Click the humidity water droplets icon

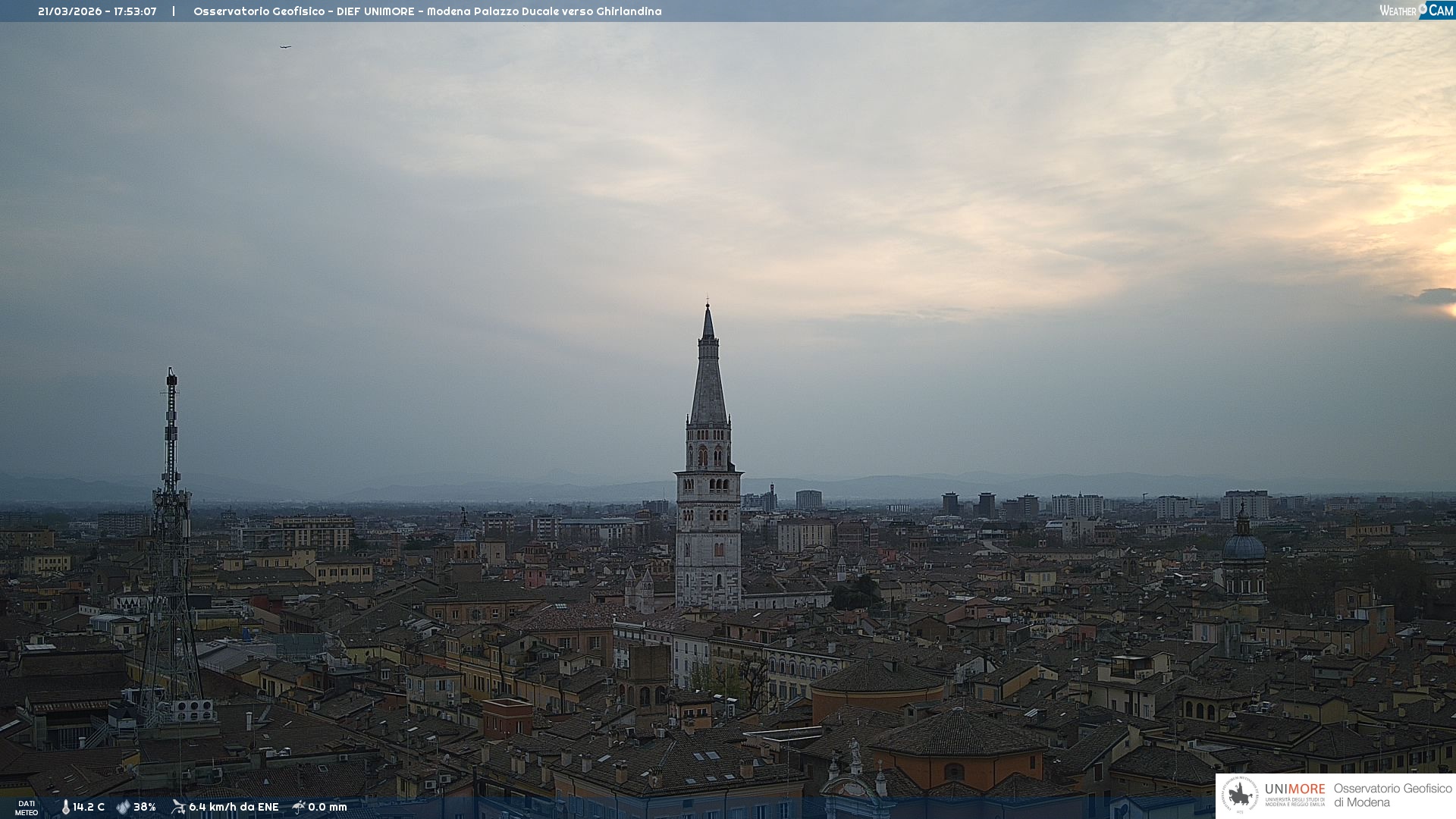123,807
